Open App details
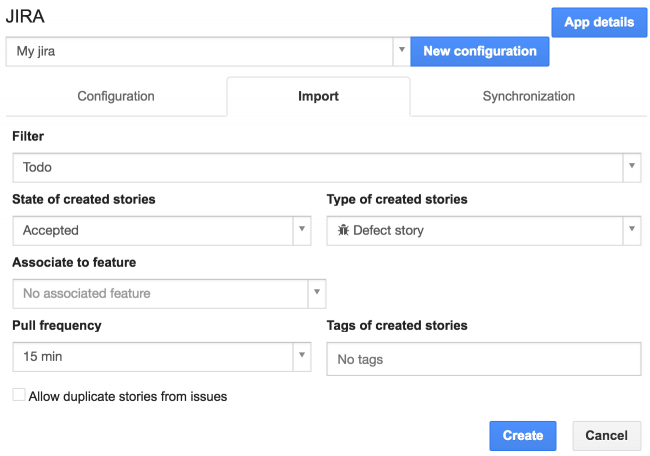The height and width of the screenshot is (456, 650). [598, 22]
